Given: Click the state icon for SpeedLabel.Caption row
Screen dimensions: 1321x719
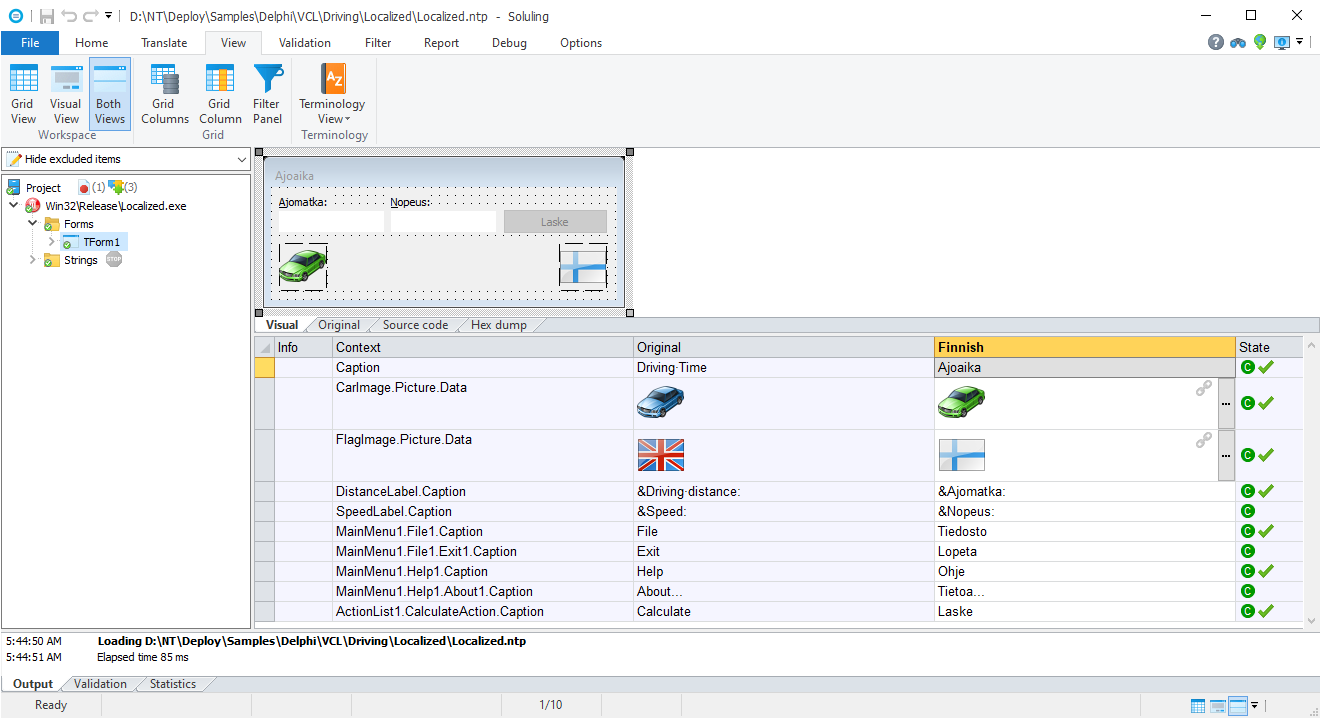Looking at the screenshot, I should (x=1248, y=511).
